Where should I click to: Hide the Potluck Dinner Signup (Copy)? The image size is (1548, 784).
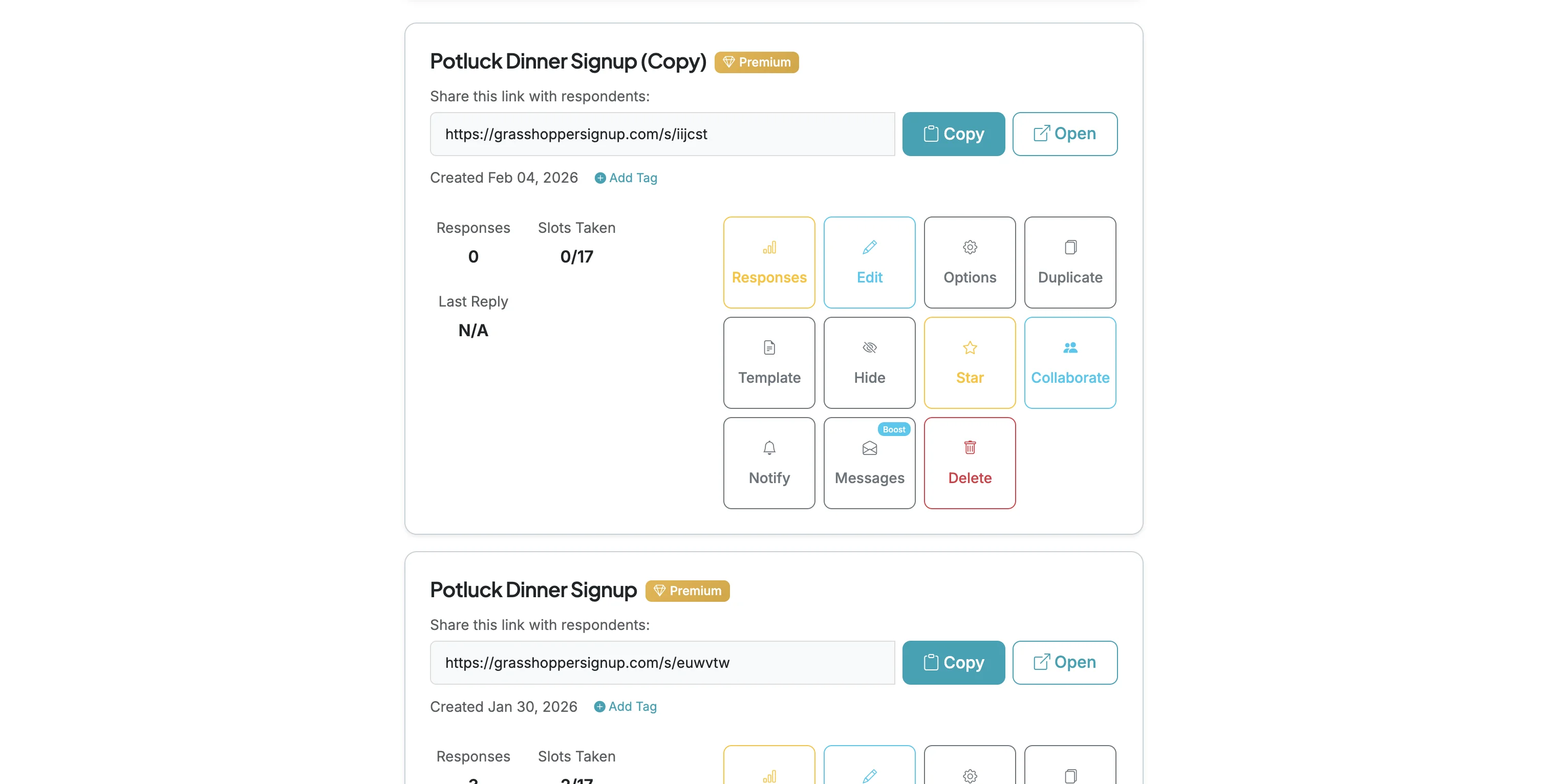point(870,363)
